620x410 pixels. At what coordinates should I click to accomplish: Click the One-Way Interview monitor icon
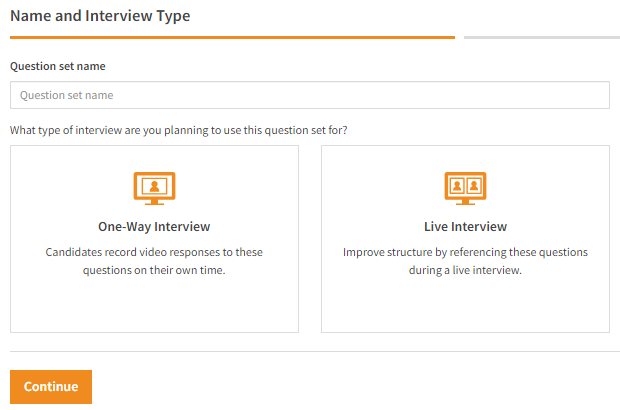tap(154, 188)
